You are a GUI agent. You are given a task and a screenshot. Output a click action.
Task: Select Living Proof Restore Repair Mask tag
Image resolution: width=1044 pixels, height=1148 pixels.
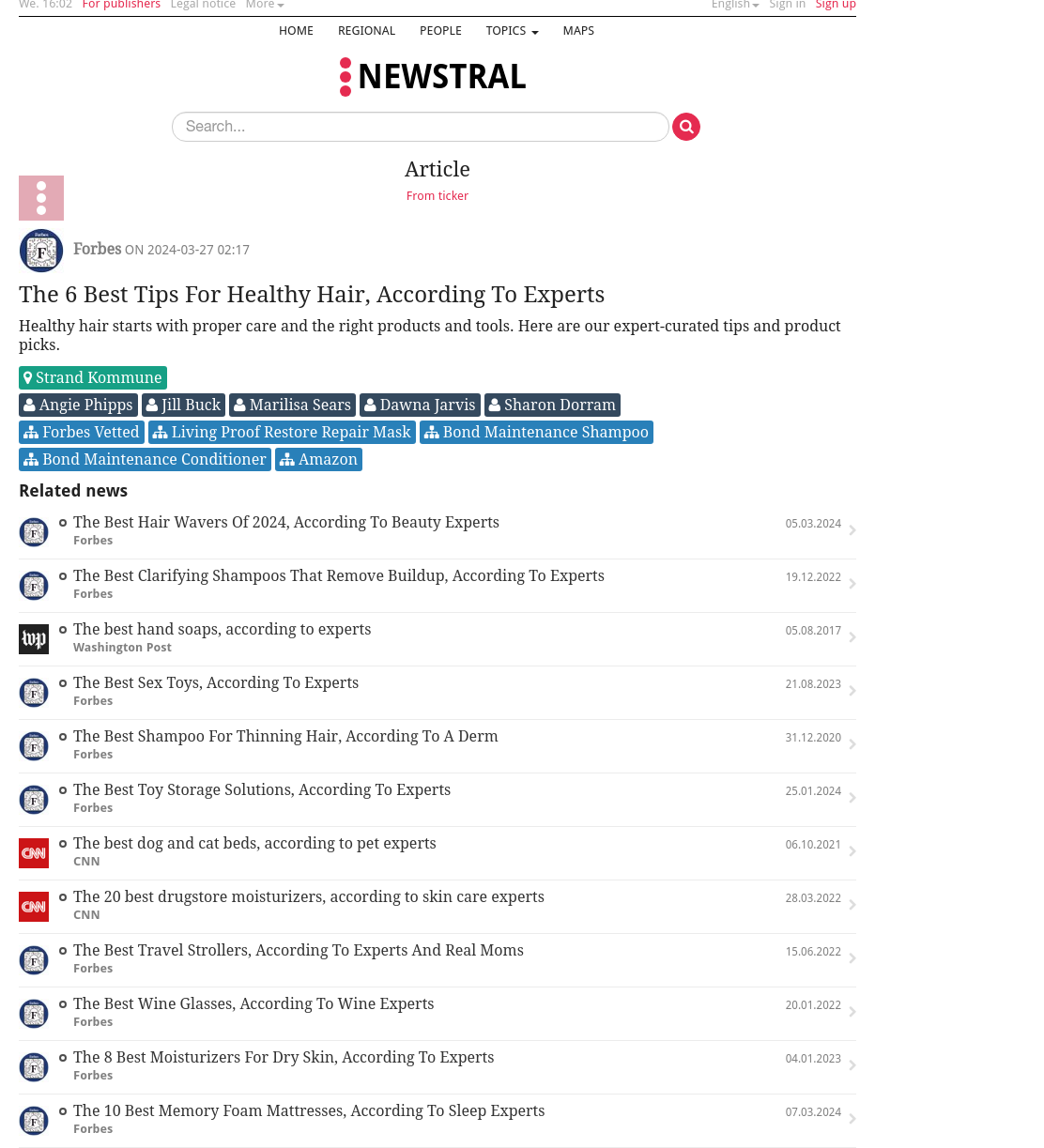pos(282,432)
